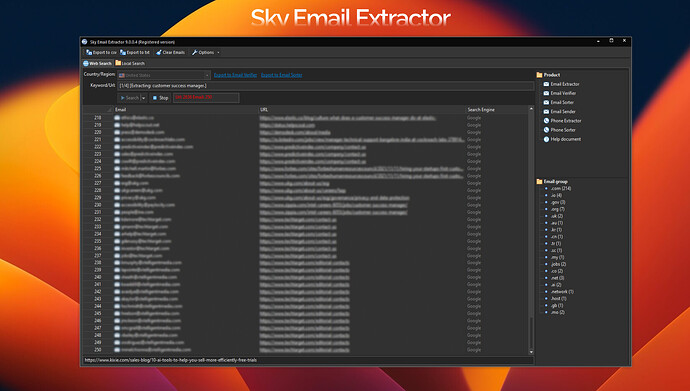Viewport: 690px width, 391px height.
Task: Select the .co (2) email group
Action: (x=557, y=271)
